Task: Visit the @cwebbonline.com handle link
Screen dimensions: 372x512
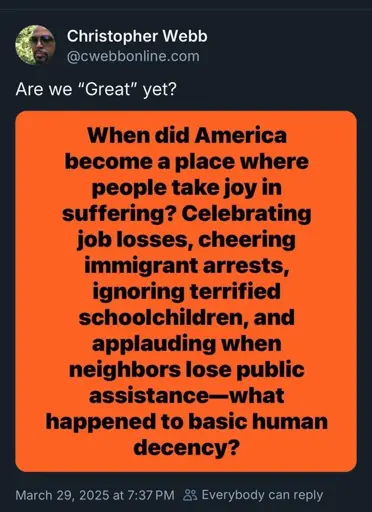Action: click(133, 56)
